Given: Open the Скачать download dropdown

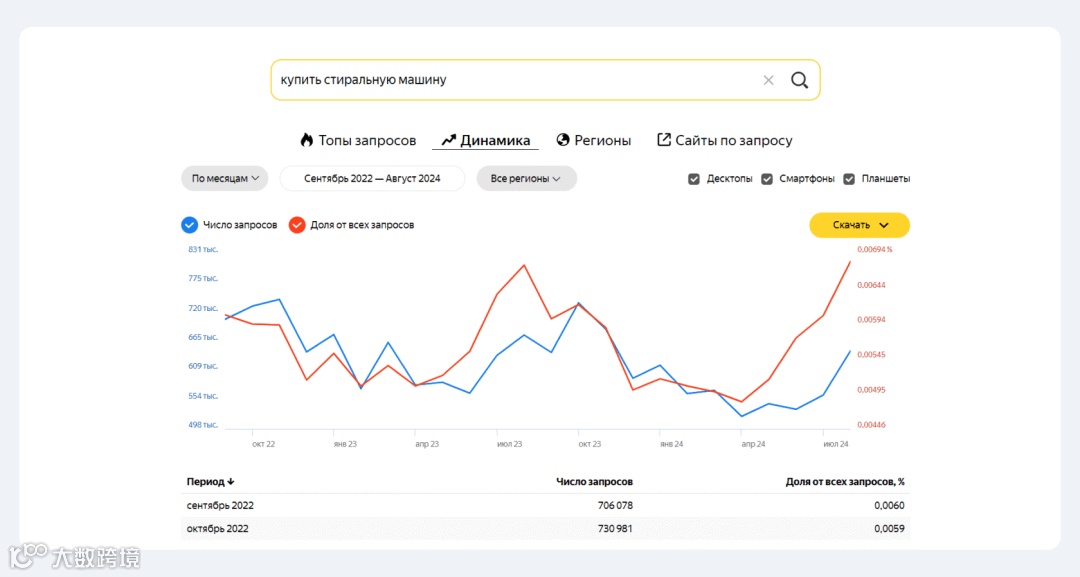Looking at the screenshot, I should click(x=860, y=225).
